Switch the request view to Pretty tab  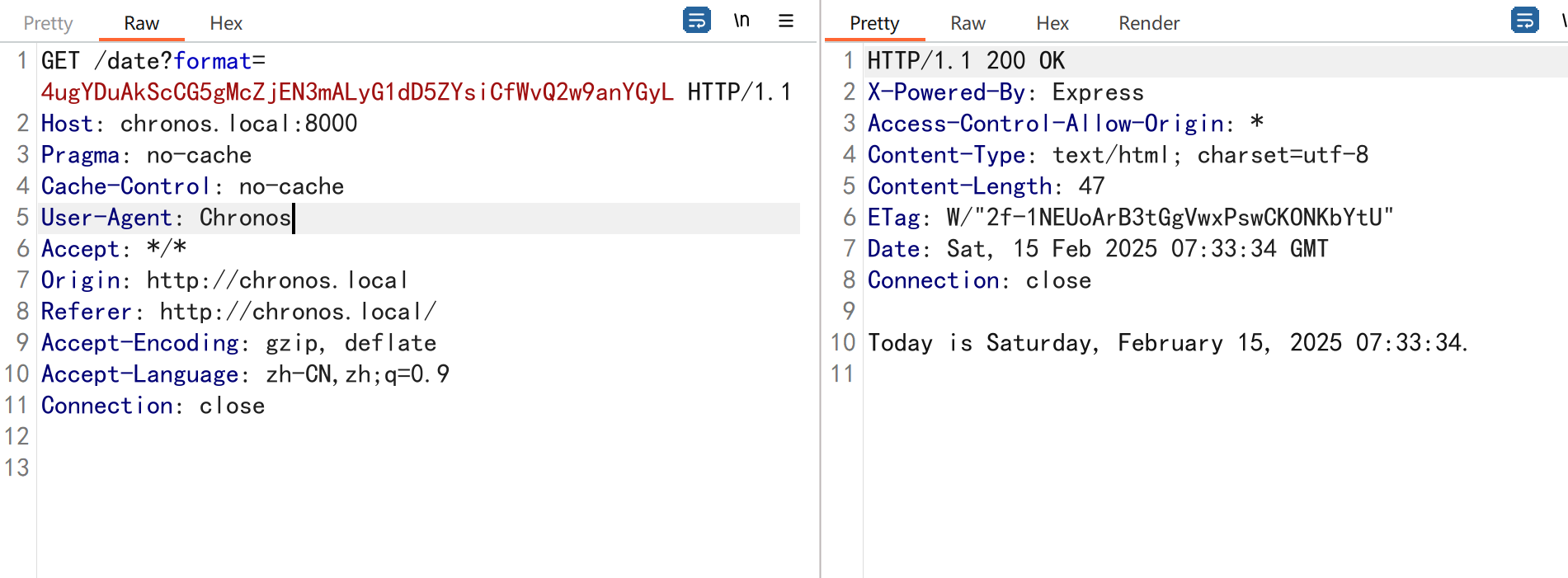48,23
